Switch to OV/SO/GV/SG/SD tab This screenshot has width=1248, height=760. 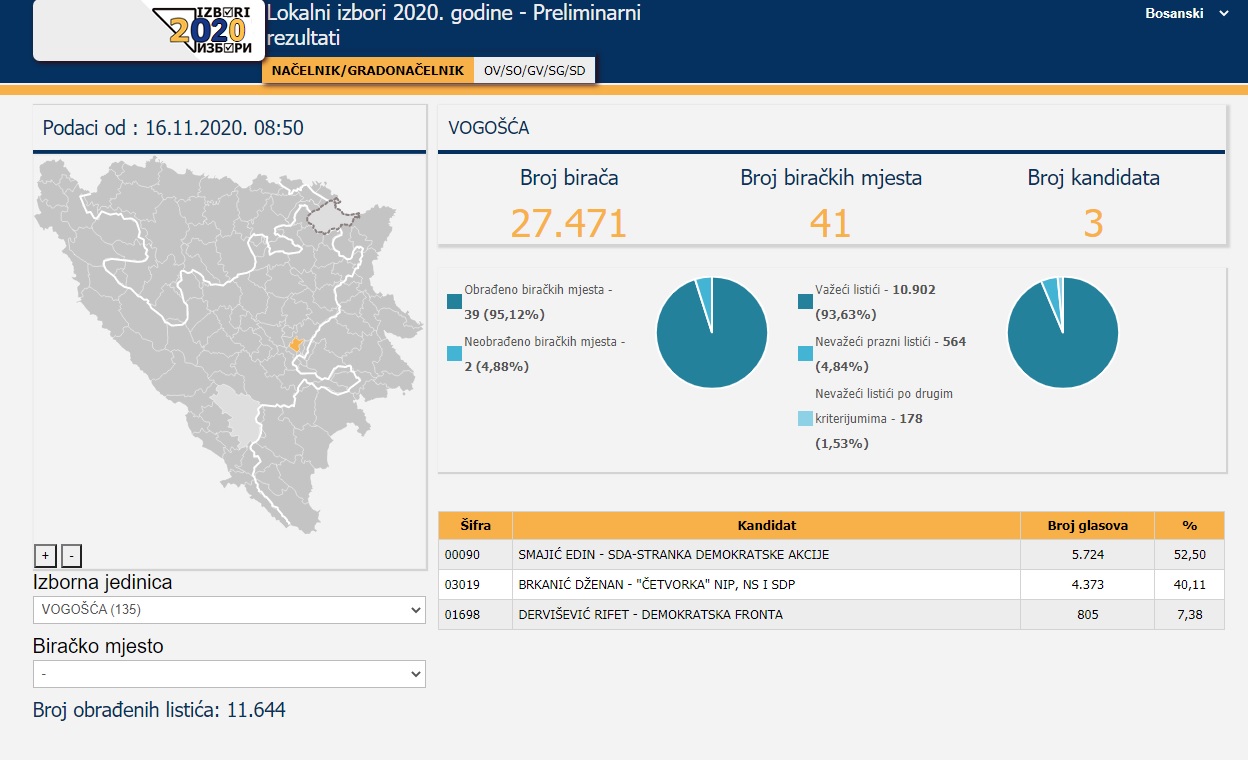click(x=534, y=71)
